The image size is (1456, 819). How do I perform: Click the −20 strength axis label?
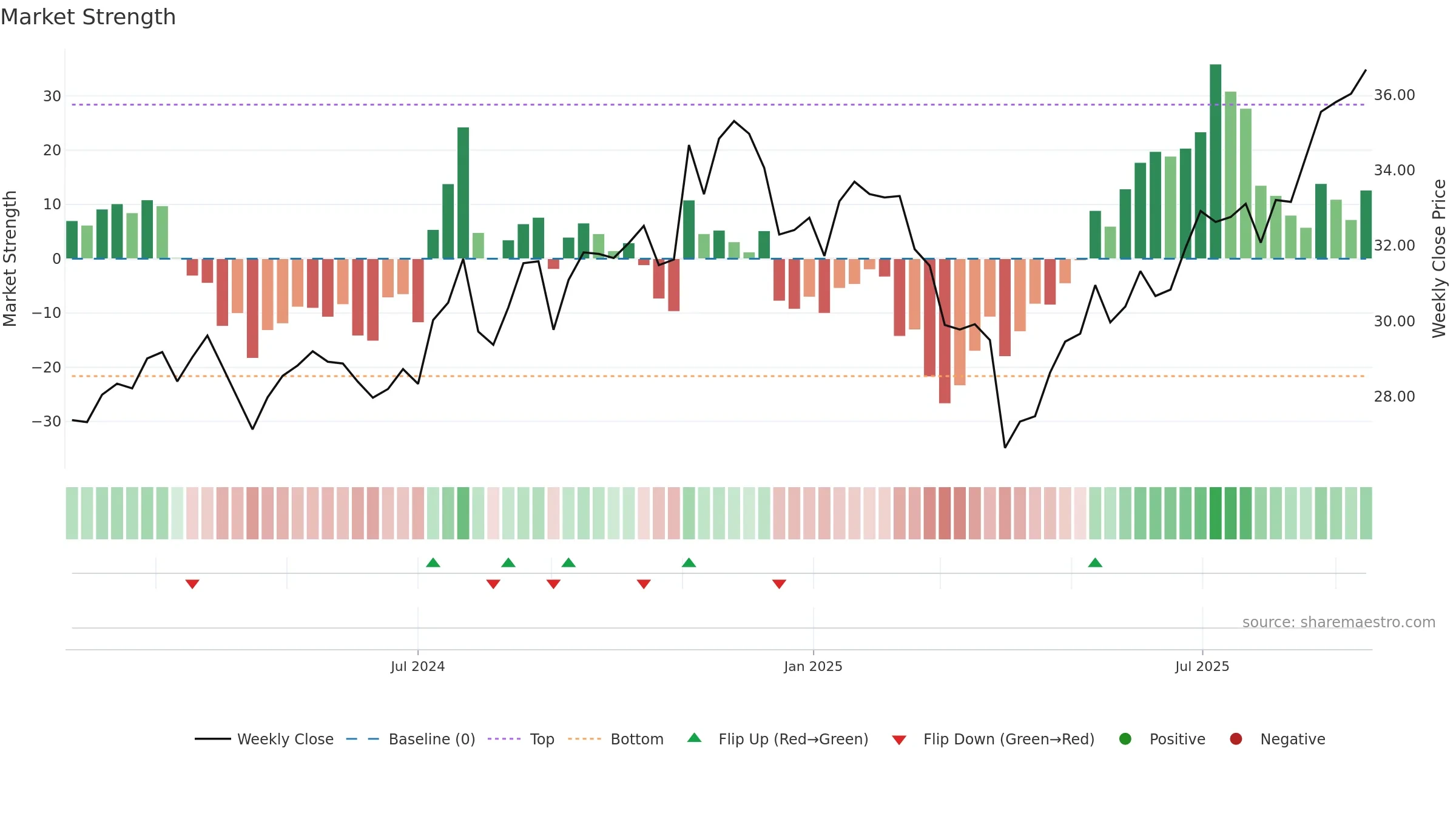tap(47, 368)
